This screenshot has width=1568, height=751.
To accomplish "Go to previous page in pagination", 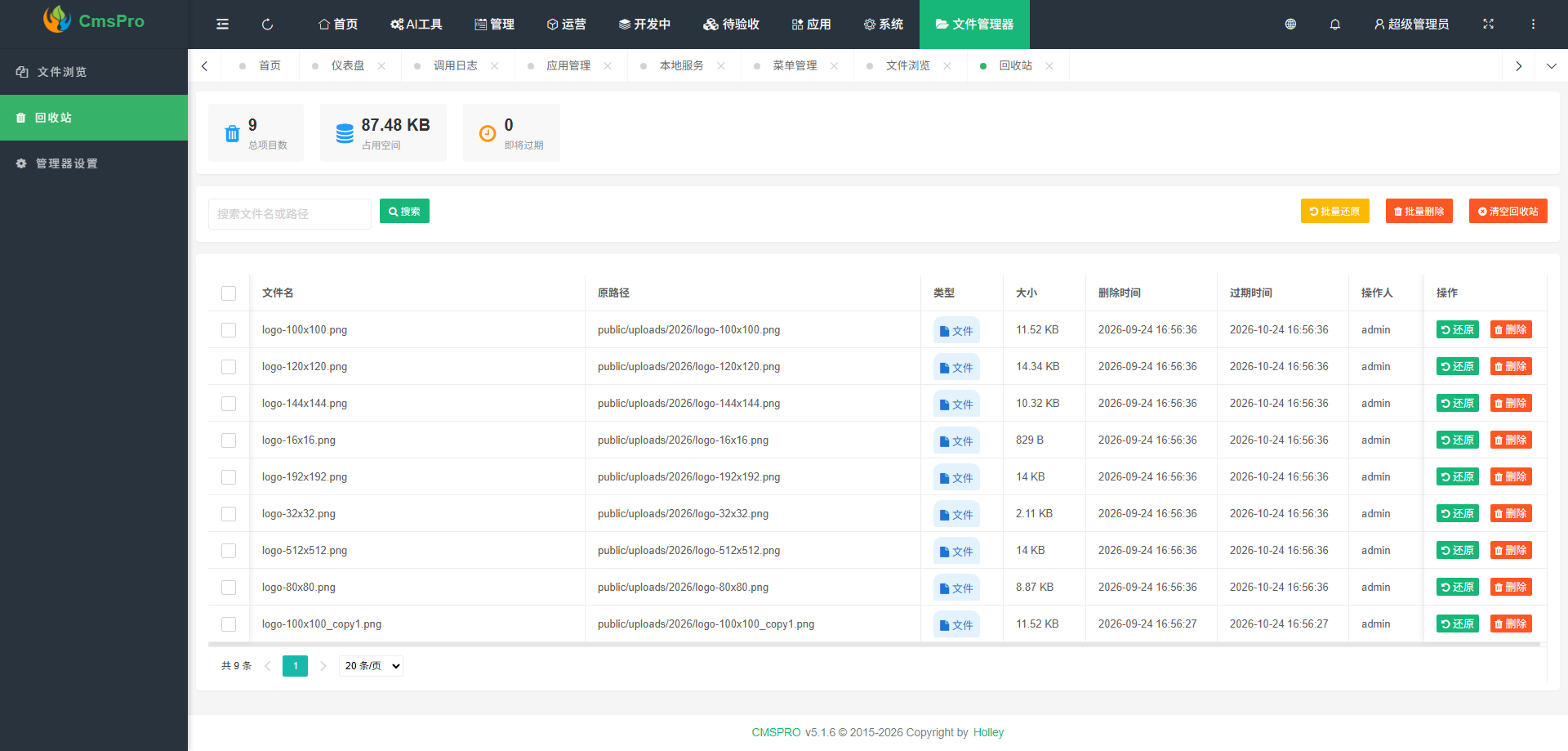I will click(267, 666).
